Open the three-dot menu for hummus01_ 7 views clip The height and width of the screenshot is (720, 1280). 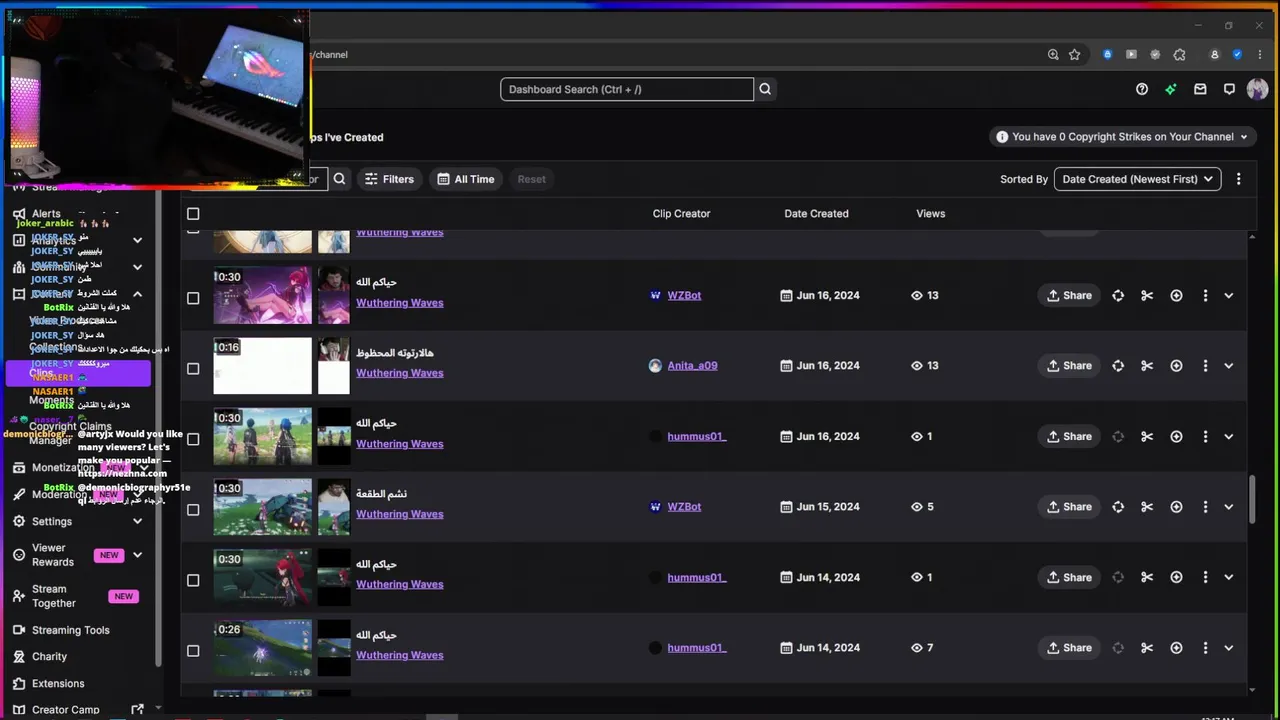1205,648
